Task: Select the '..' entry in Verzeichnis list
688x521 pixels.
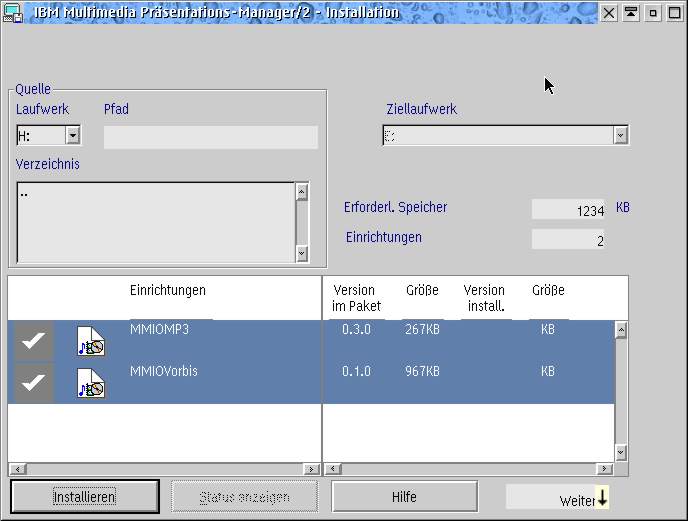Action: [24, 193]
